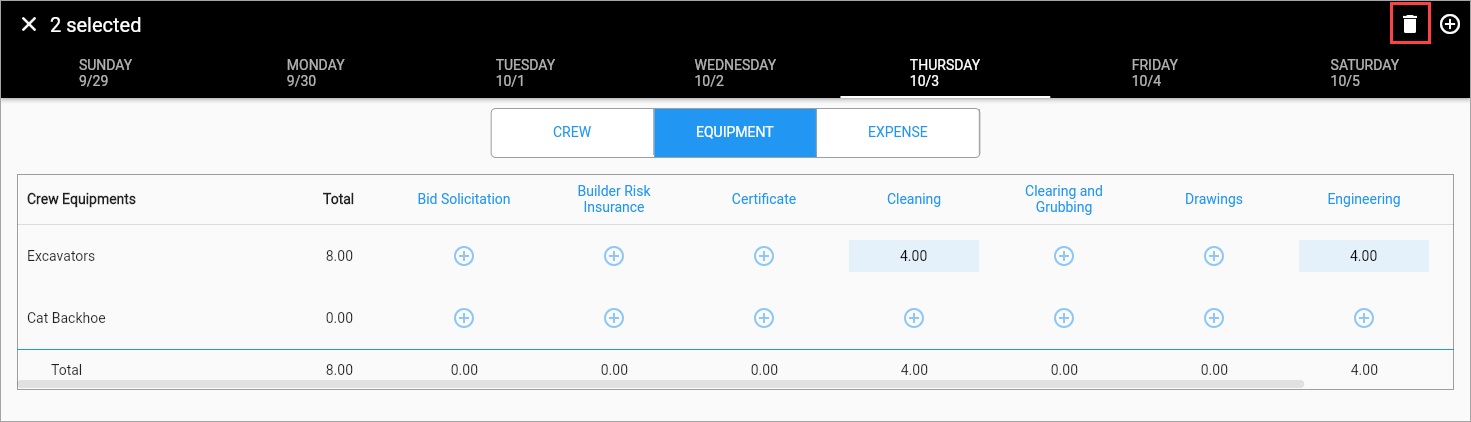Screen dimensions: 1471x422
Task: Select the Equipment tab
Action: pos(735,132)
